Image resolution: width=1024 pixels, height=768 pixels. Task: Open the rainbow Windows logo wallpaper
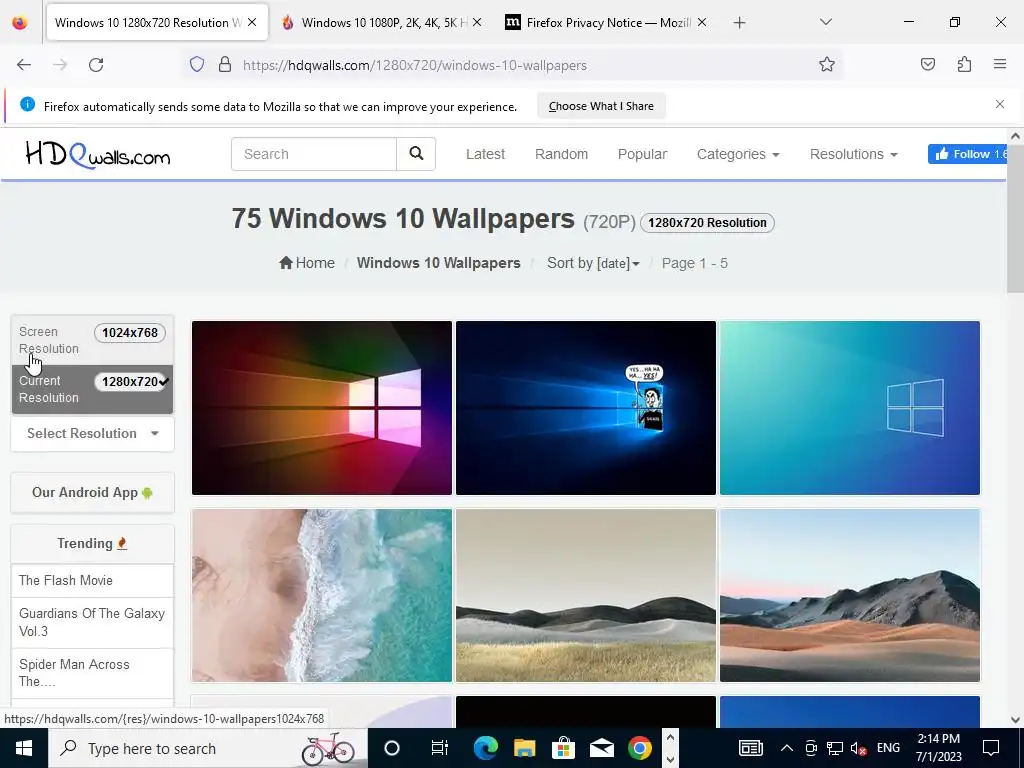322,408
